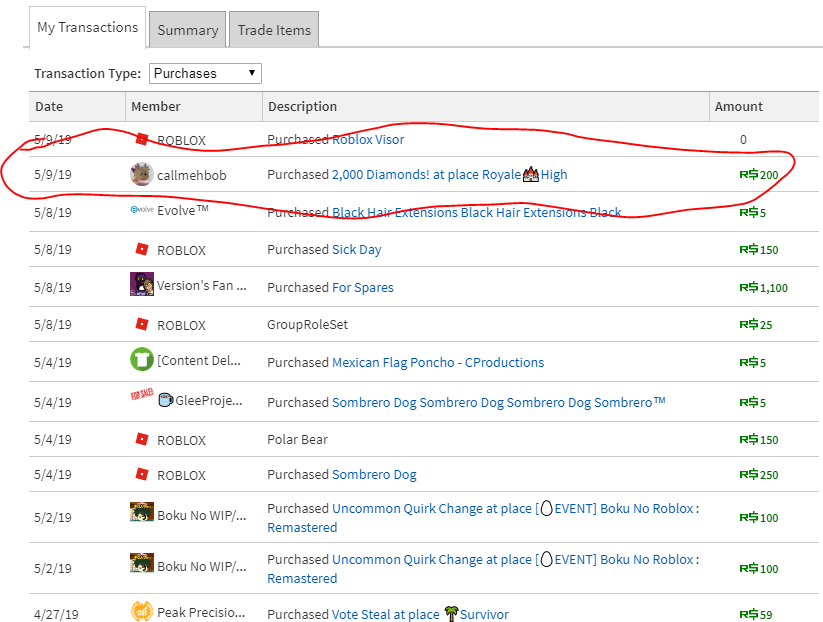The image size is (823, 622).
Task: Click the 0 amount for Roblox Visor
Action: pos(743,140)
